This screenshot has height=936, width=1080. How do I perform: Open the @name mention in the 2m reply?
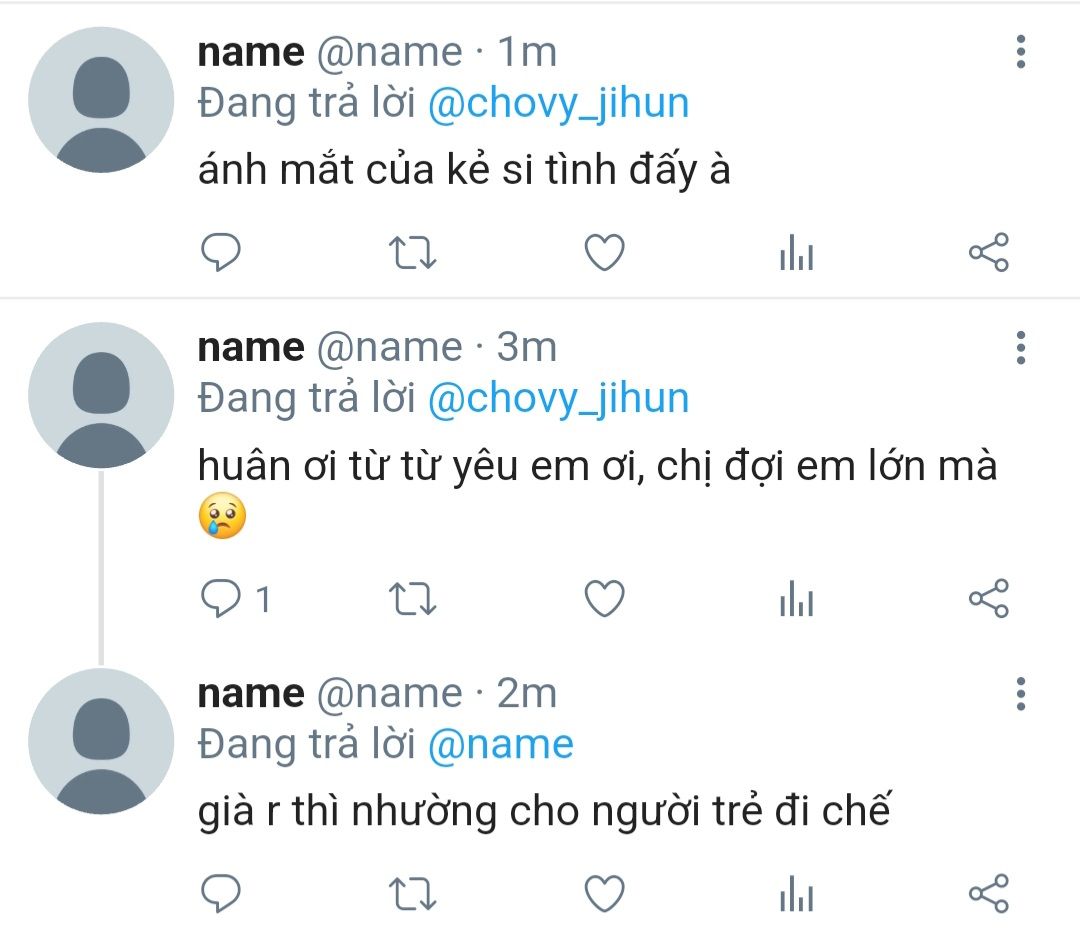pyautogui.click(x=500, y=744)
